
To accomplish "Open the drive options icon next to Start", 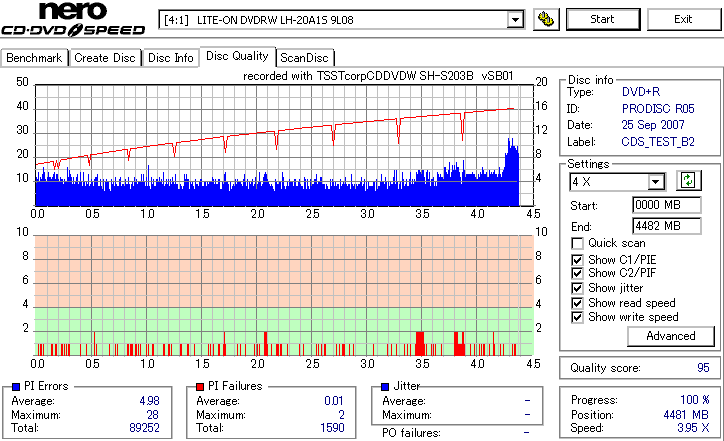I will 546,19.
